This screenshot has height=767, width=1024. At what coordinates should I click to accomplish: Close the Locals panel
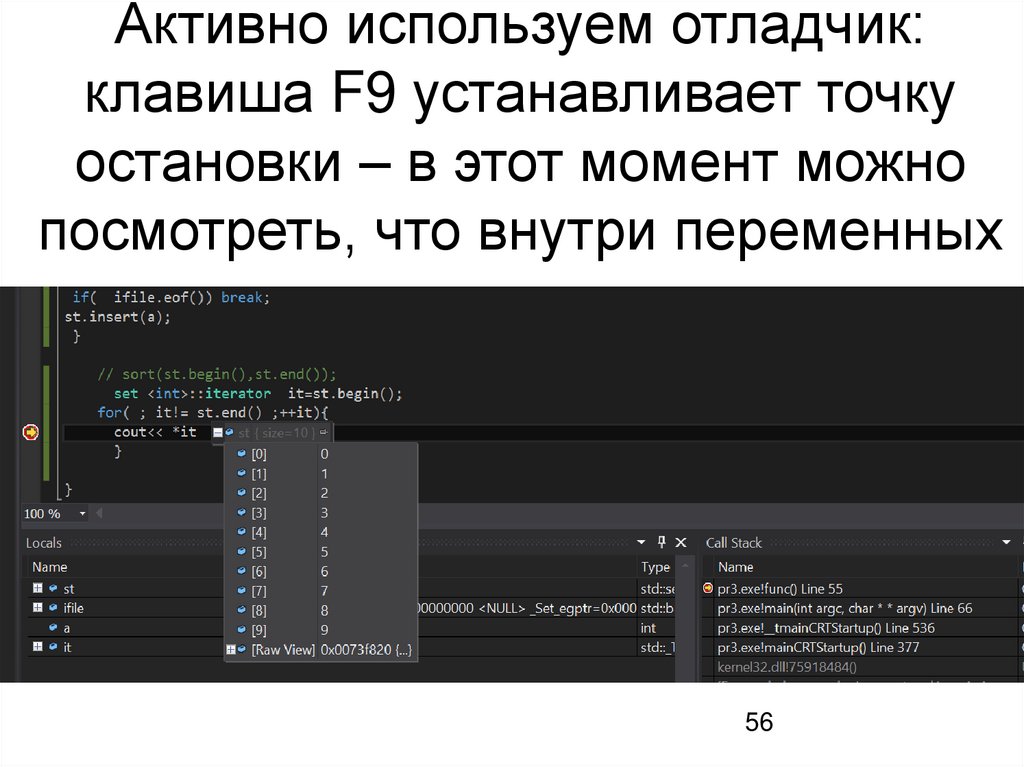(x=679, y=541)
